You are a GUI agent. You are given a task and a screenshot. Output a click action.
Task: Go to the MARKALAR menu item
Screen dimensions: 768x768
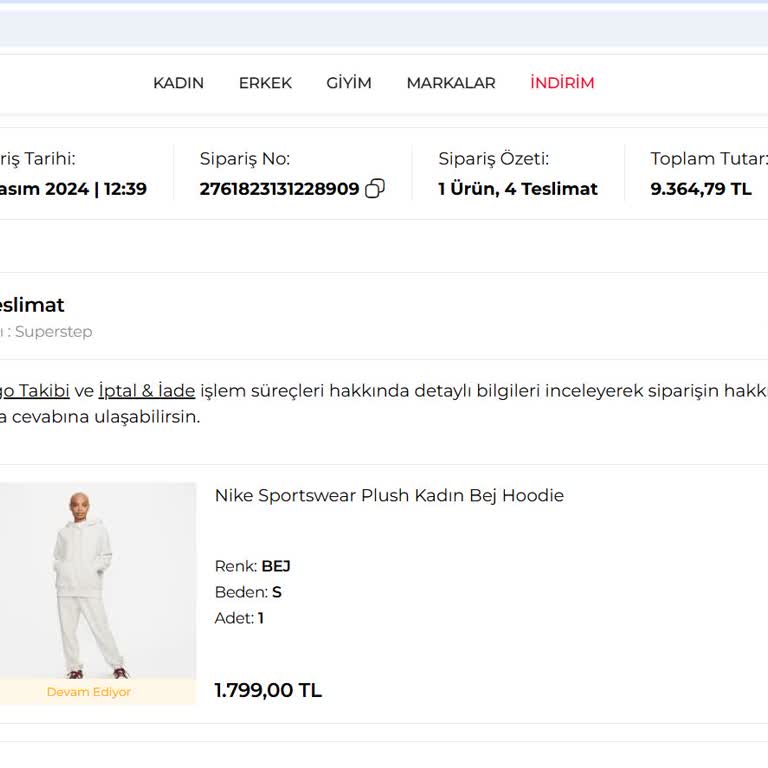[450, 83]
